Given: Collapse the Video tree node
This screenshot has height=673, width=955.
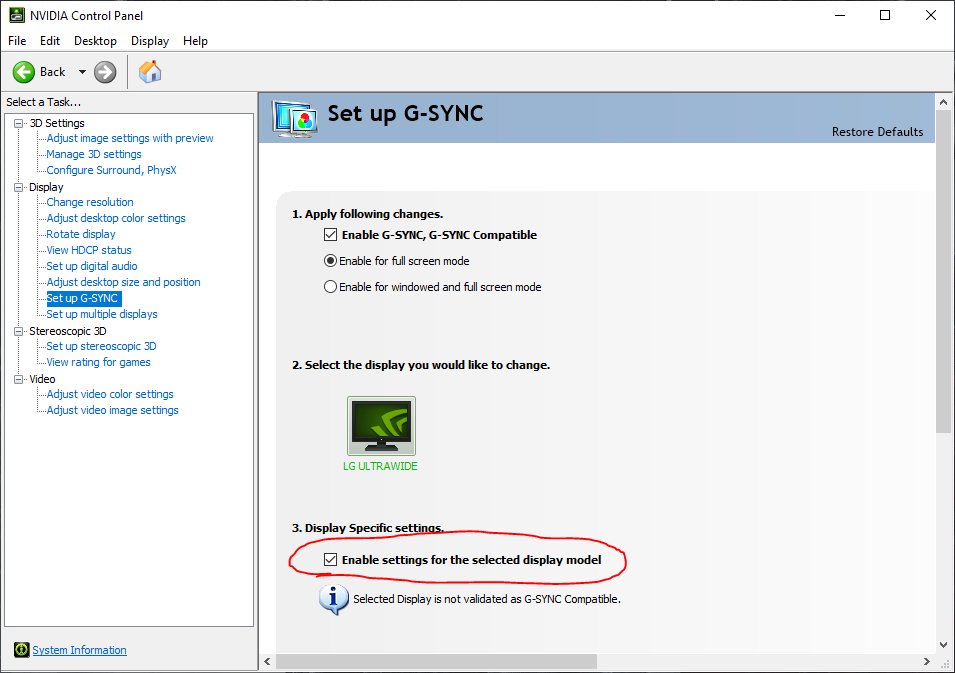Looking at the screenshot, I should click(x=19, y=379).
